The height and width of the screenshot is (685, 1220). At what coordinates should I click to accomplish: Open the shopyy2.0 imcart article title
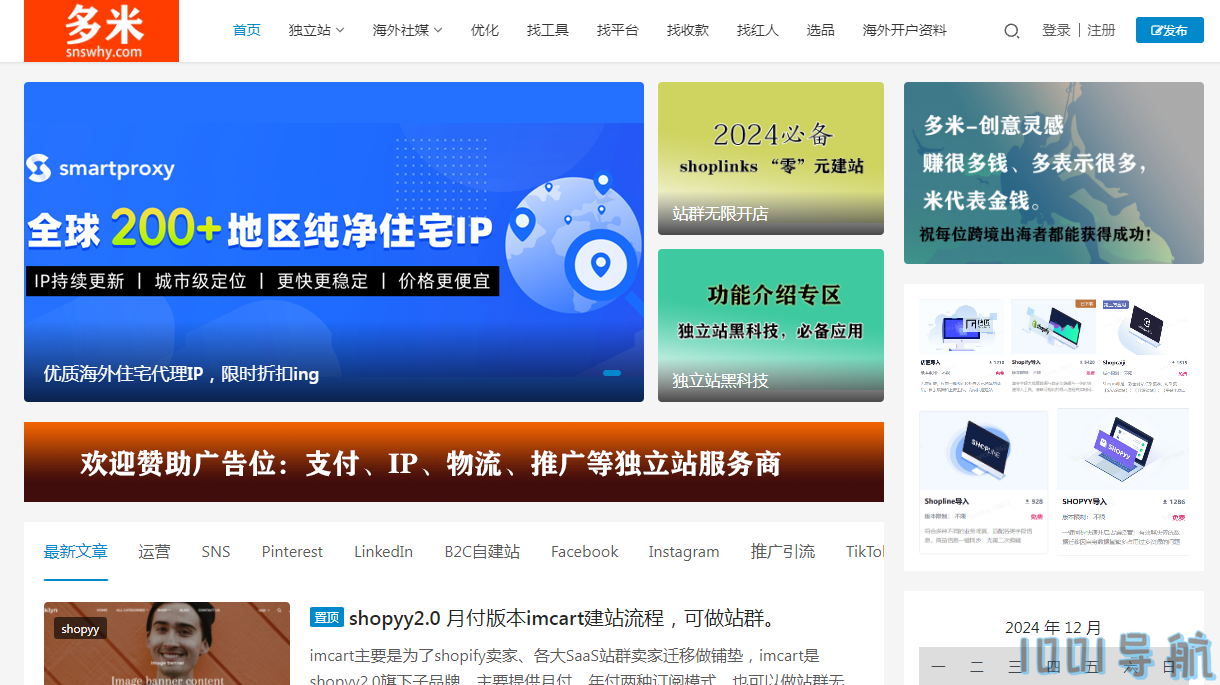pyautogui.click(x=563, y=618)
